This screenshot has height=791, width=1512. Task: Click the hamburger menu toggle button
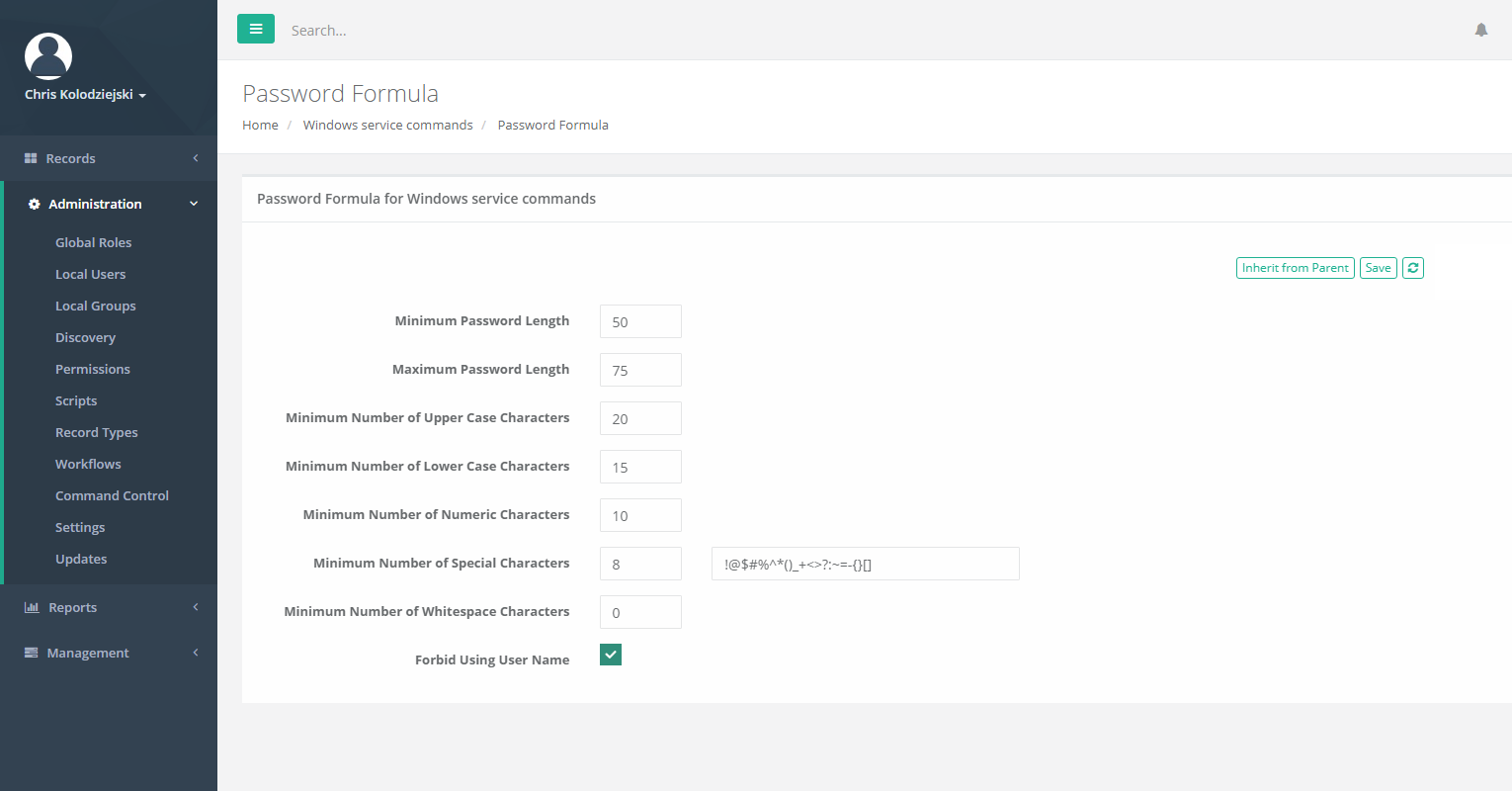(256, 30)
